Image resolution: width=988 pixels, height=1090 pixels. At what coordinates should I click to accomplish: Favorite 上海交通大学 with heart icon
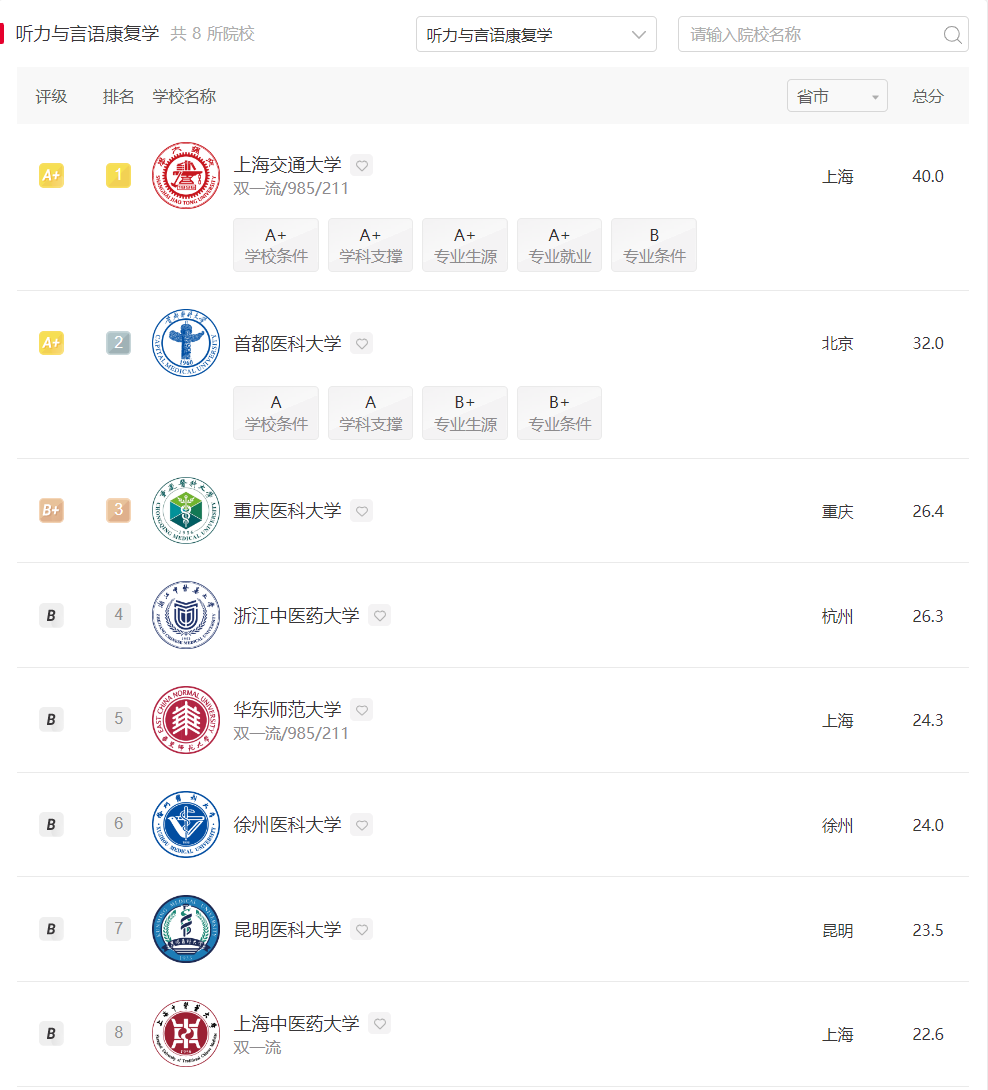[362, 165]
